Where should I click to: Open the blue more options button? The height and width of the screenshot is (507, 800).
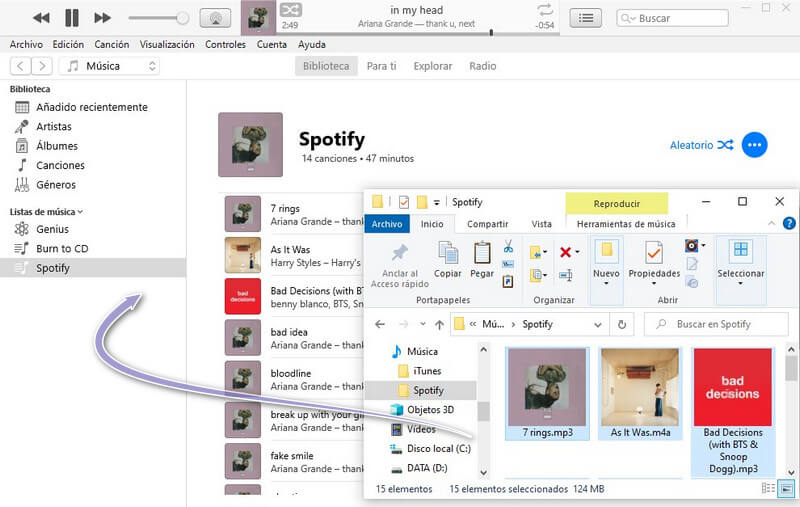pos(754,145)
